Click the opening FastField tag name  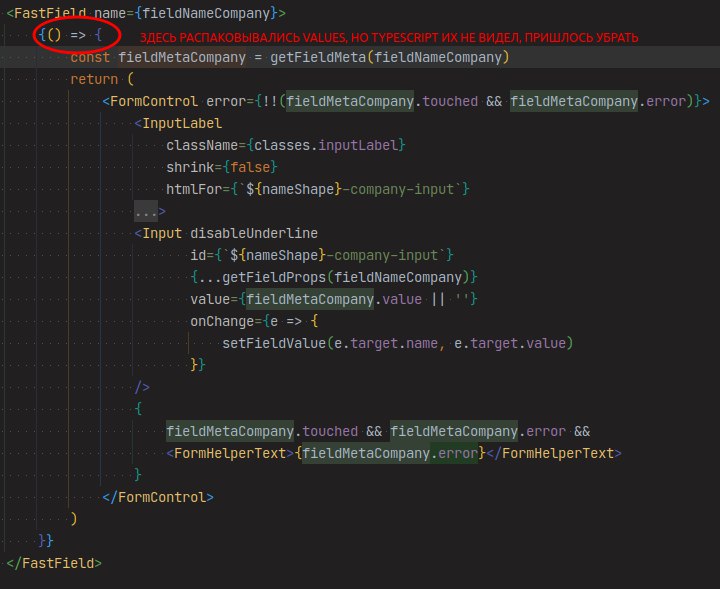pyautogui.click(x=50, y=13)
